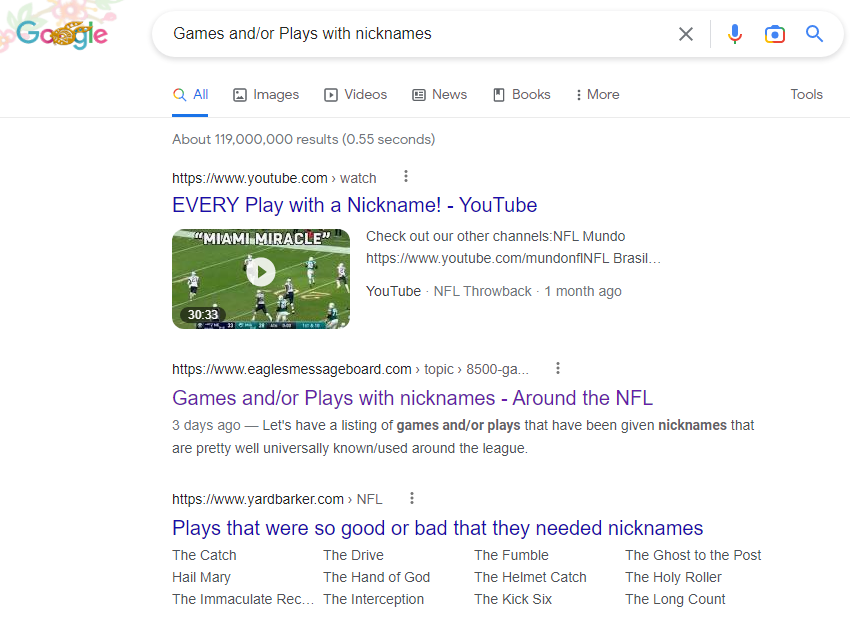The width and height of the screenshot is (850, 623).
Task: Switch to the Images tab
Action: [x=266, y=94]
